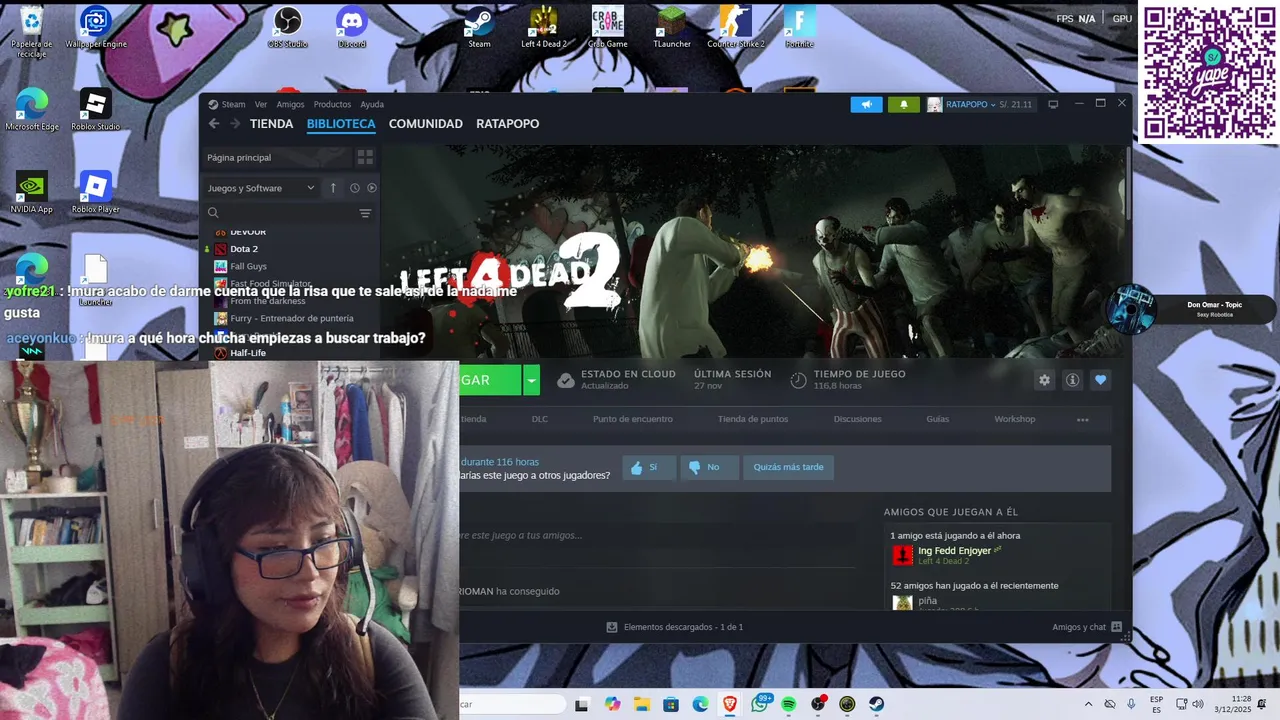The width and height of the screenshot is (1280, 720).
Task: Open Workshop link
Action: (x=1014, y=419)
